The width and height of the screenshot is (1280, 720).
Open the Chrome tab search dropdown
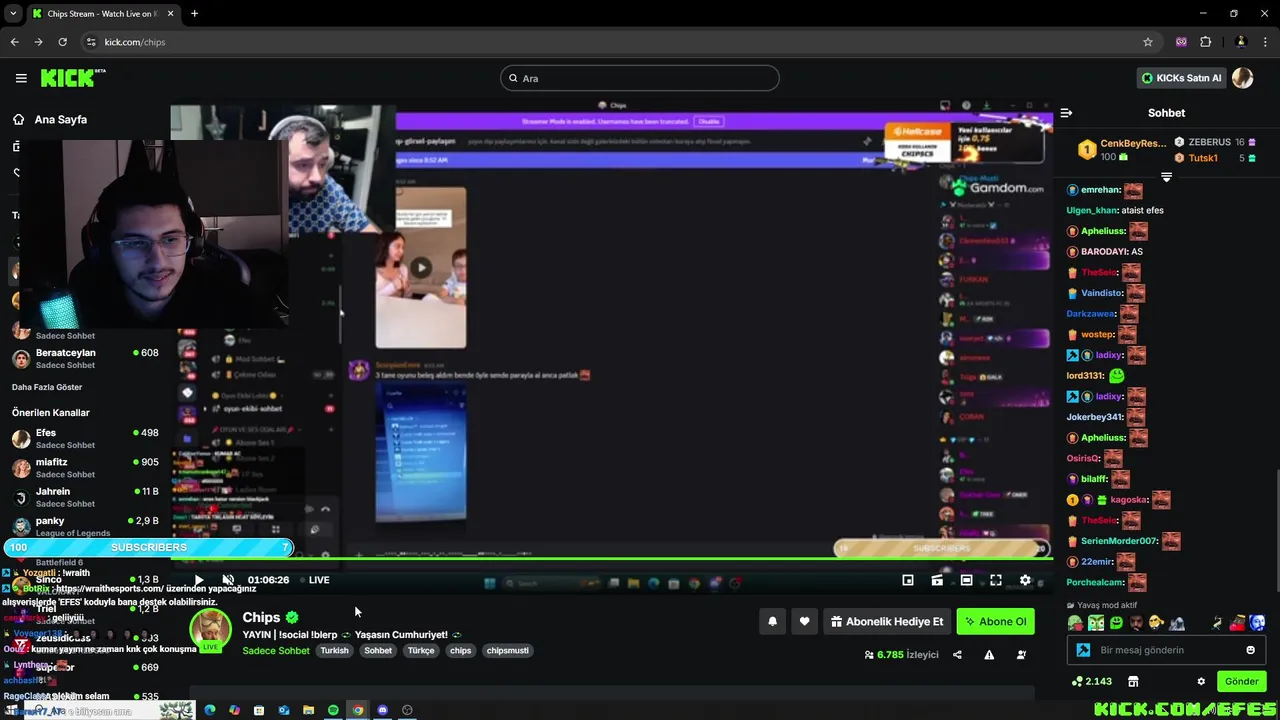13,13
